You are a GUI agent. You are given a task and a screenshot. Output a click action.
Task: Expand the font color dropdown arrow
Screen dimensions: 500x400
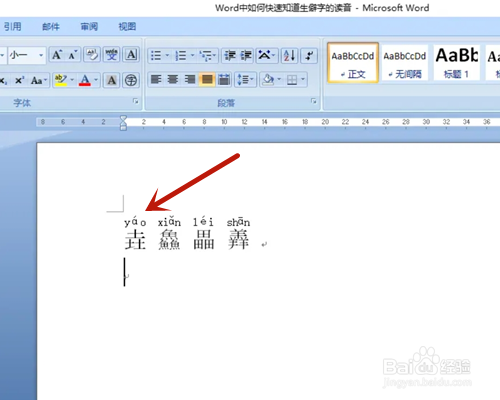(x=96, y=80)
